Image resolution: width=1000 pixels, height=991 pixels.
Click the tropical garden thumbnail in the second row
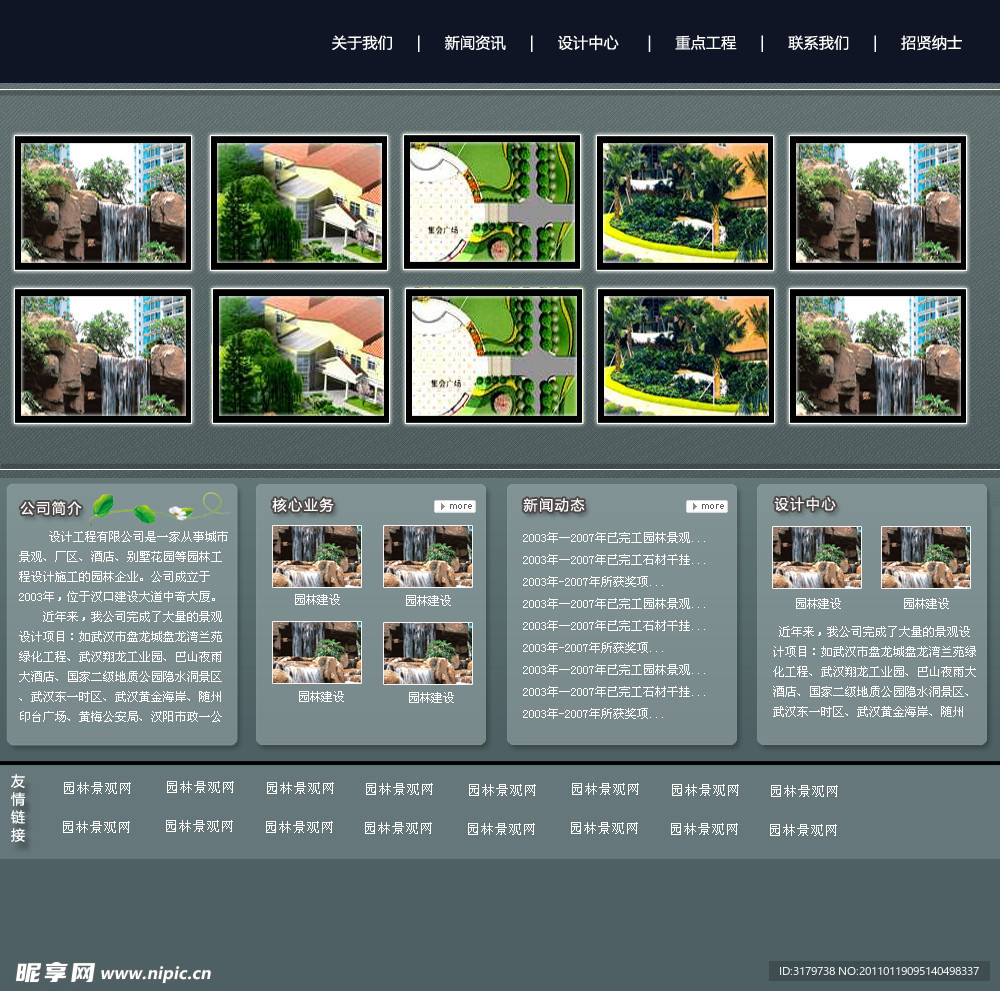point(685,357)
